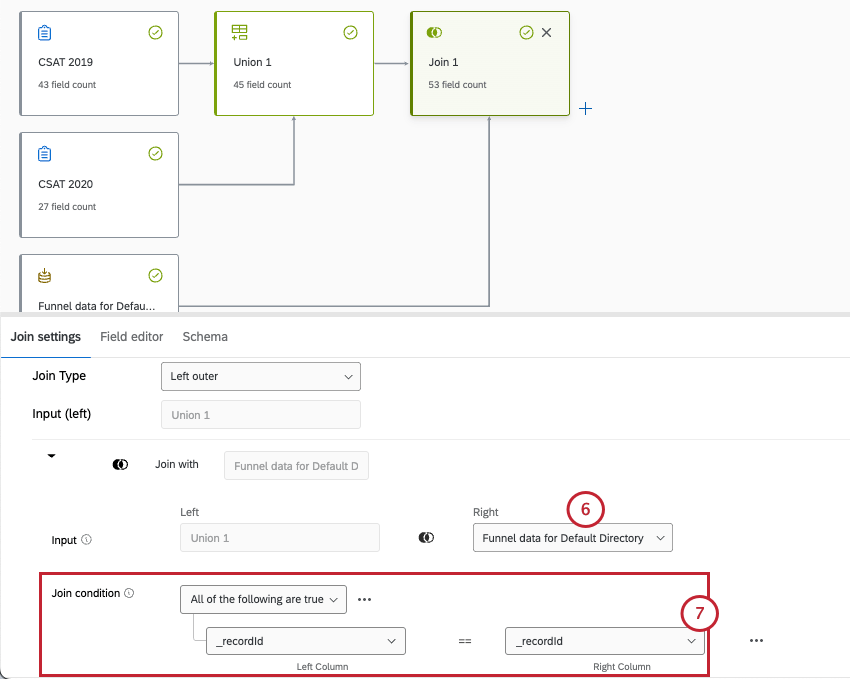Click the Join 1 node's join icon
This screenshot has width=850, height=679.
point(434,33)
